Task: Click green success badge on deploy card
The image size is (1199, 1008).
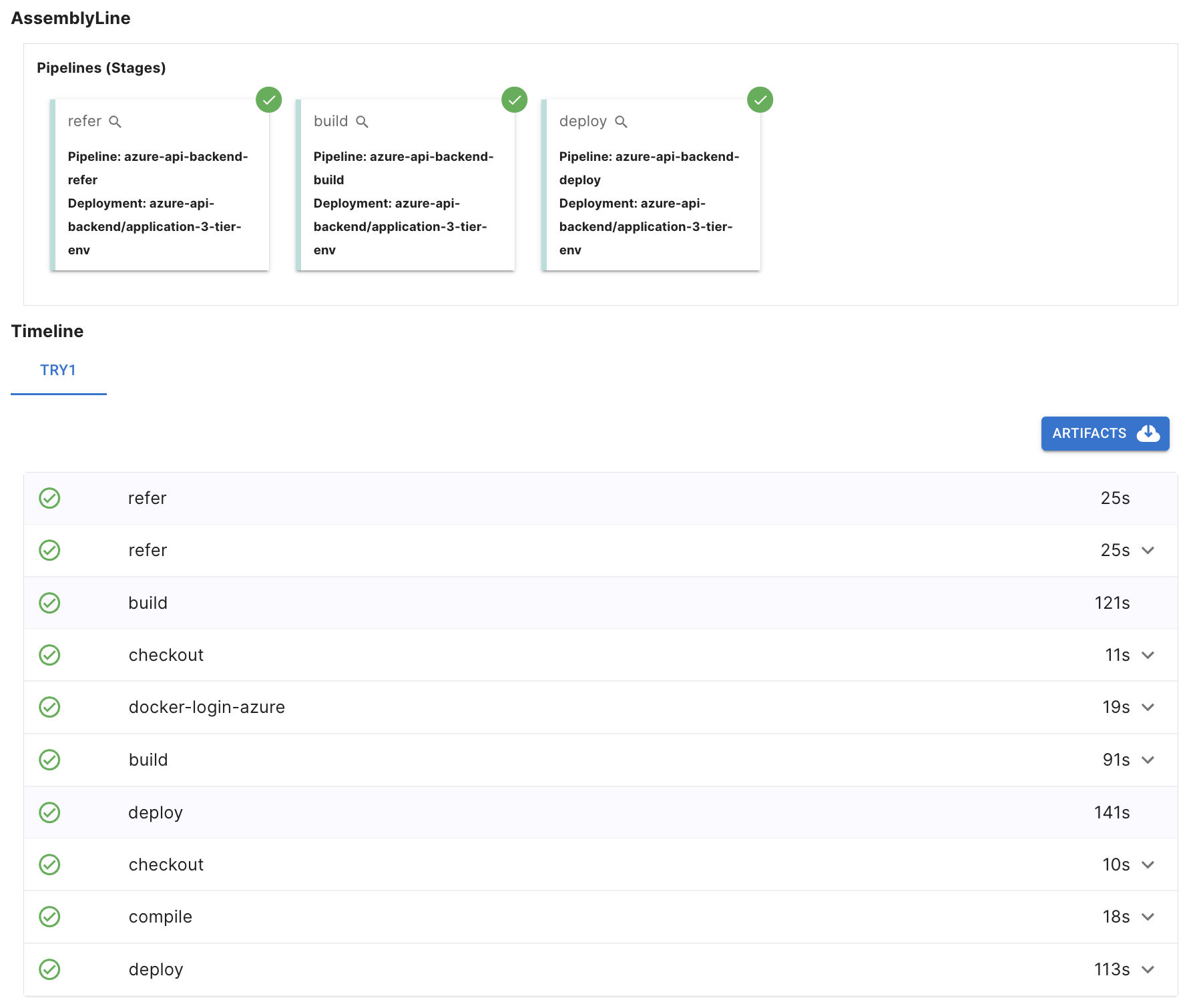Action: [760, 100]
